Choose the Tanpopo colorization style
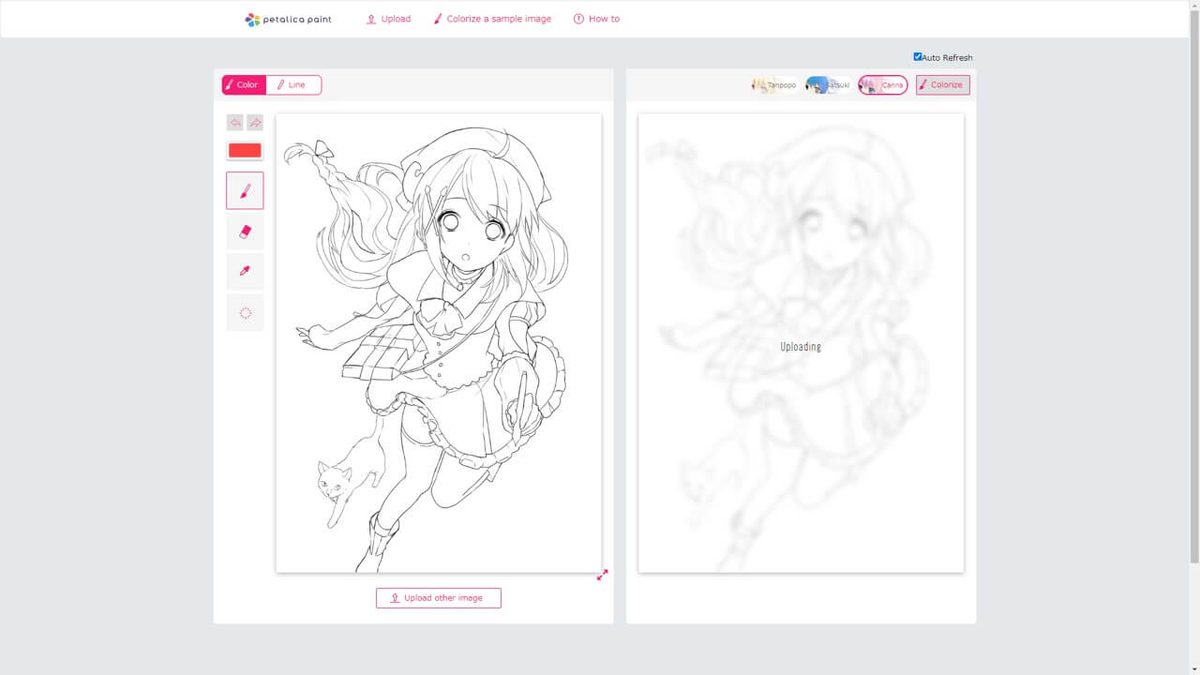 (x=775, y=85)
